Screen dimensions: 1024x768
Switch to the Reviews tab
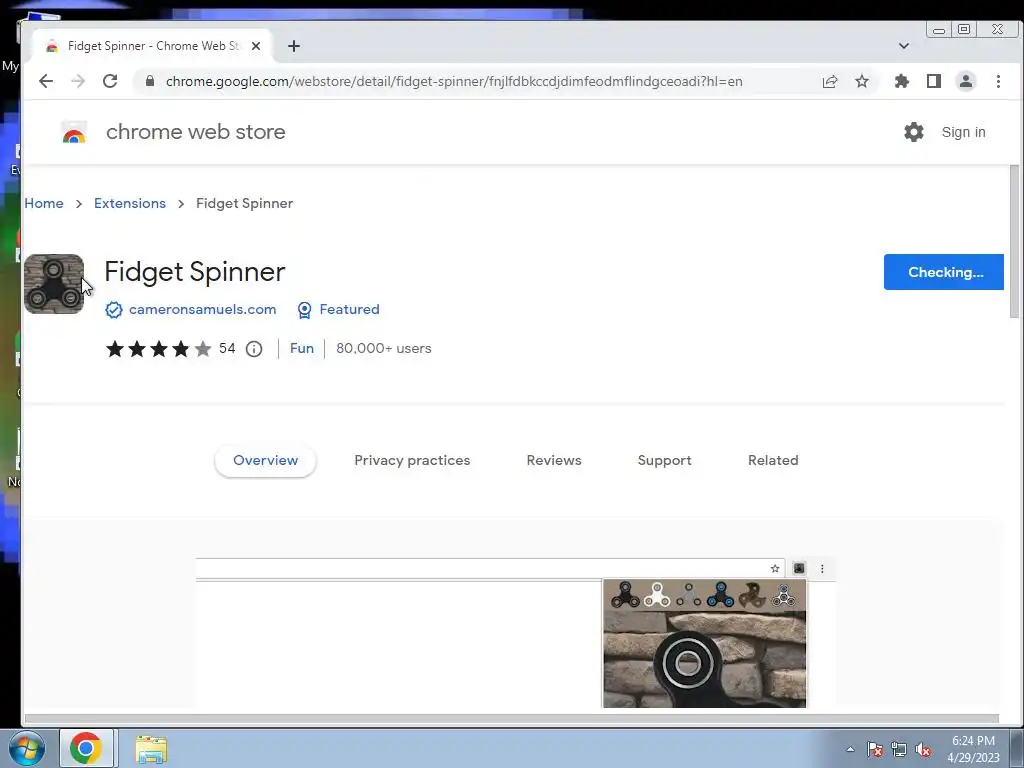[x=554, y=460]
